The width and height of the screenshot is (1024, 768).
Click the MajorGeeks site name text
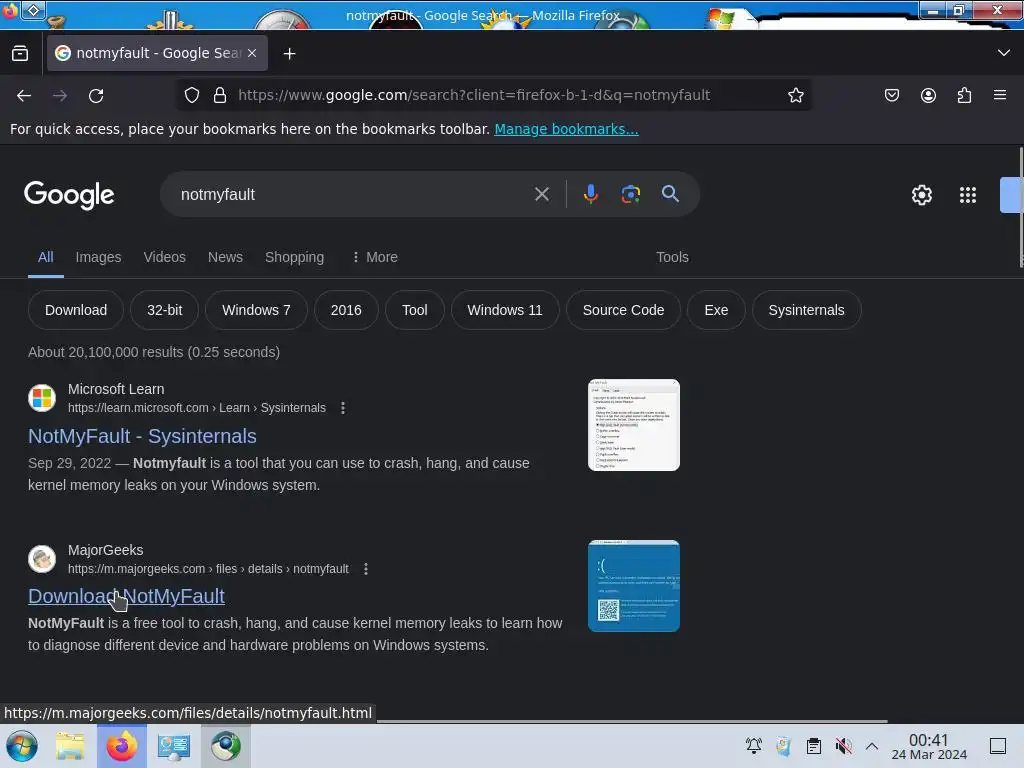[x=106, y=551]
